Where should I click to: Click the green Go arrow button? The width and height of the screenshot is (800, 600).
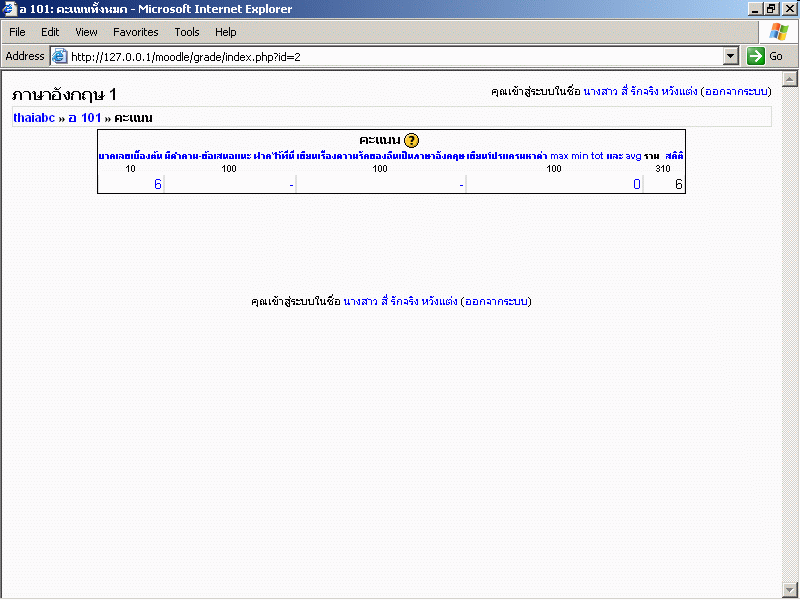point(766,56)
